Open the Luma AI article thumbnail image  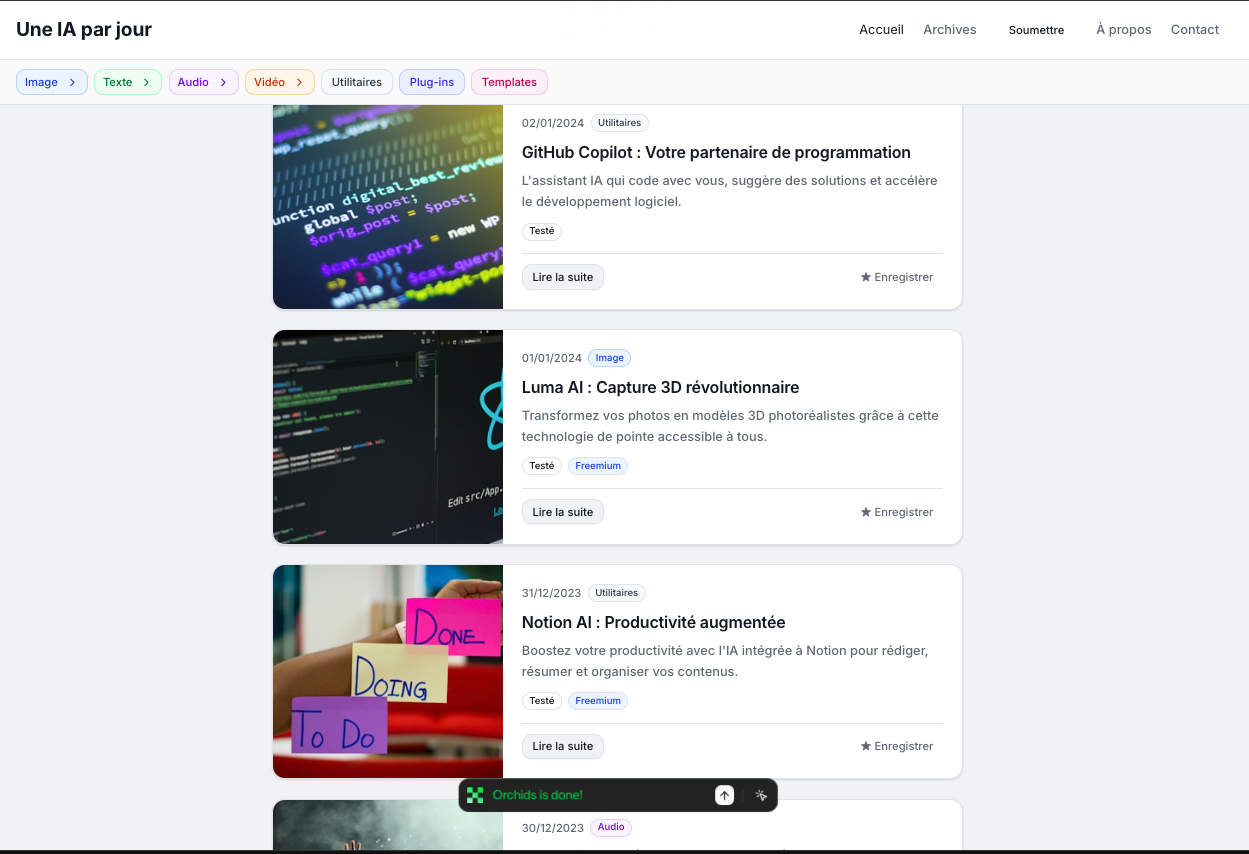pos(387,437)
